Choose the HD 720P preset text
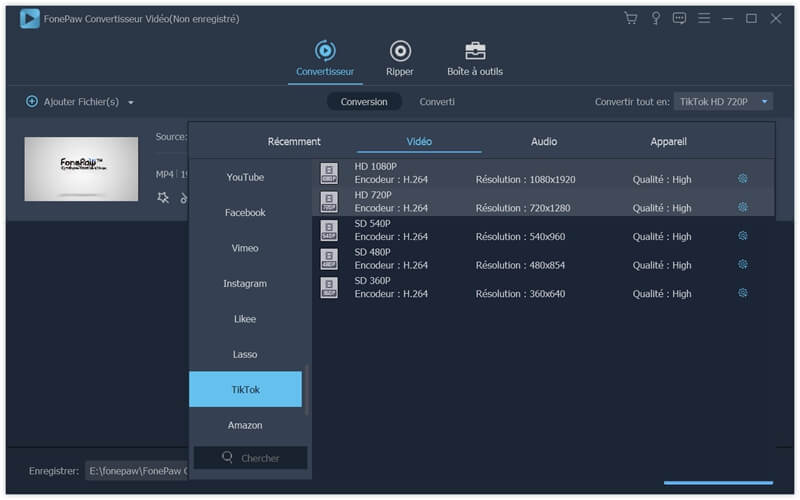Image resolution: width=800 pixels, height=500 pixels. point(373,195)
